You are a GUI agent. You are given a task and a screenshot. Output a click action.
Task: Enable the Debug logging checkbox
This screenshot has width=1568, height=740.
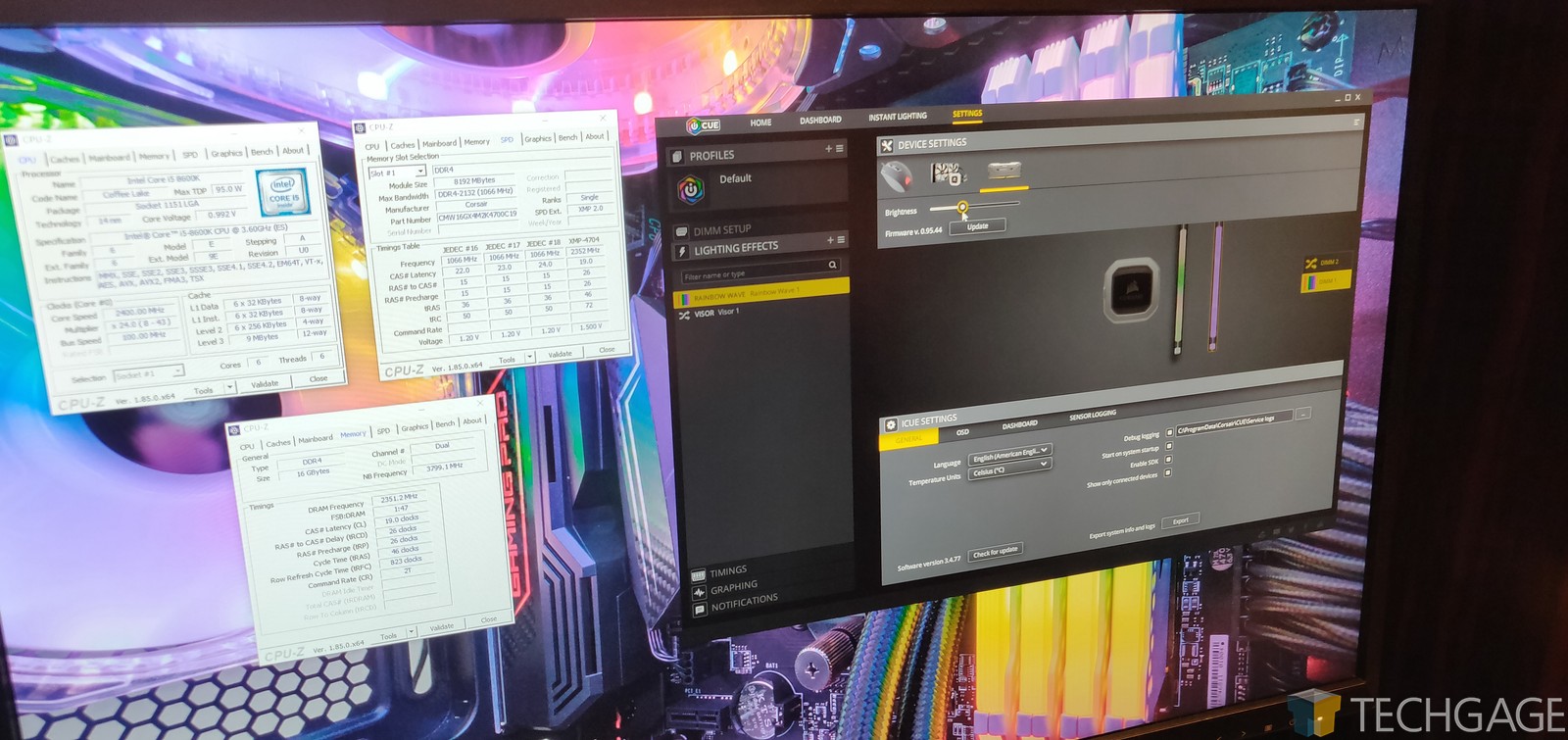1169,432
